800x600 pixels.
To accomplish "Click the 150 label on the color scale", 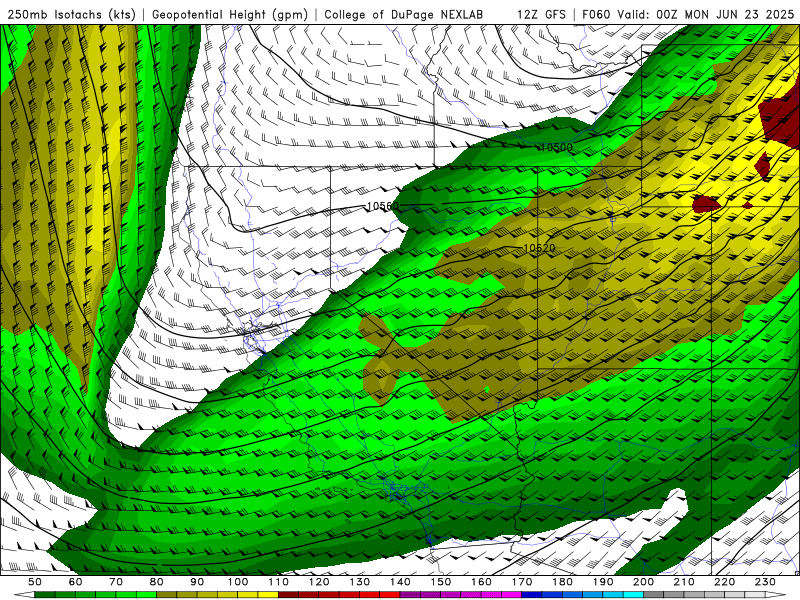I will (441, 582).
